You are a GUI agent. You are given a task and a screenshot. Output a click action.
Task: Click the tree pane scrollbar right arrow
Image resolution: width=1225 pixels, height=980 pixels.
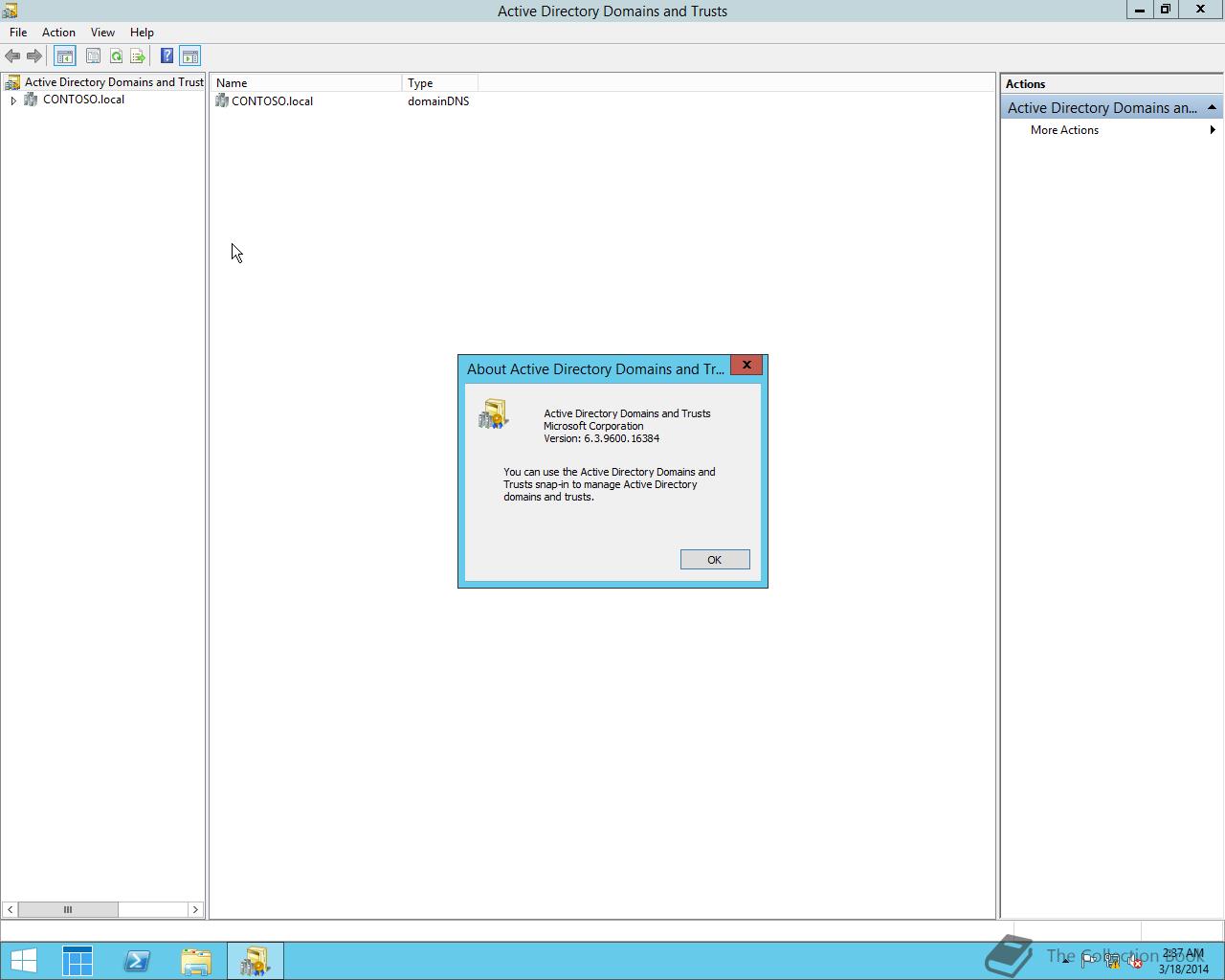click(x=195, y=909)
